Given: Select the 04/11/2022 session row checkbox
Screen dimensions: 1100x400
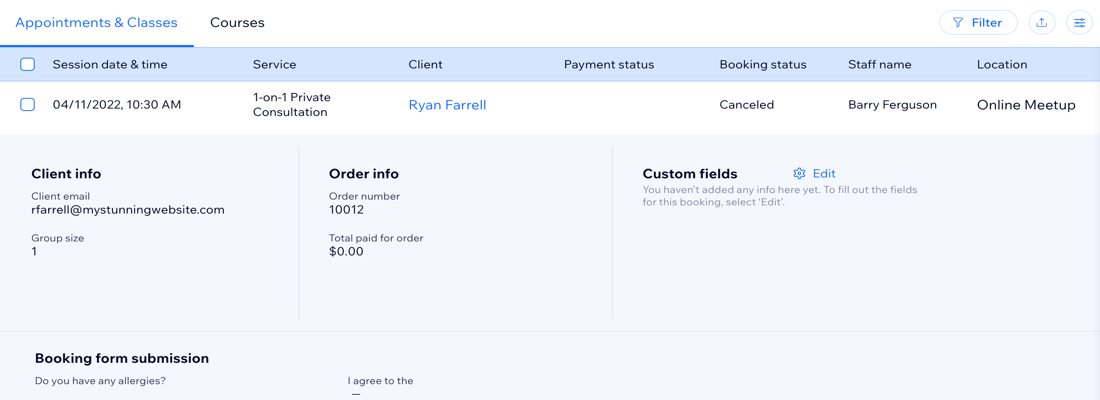Looking at the screenshot, I should pos(28,105).
